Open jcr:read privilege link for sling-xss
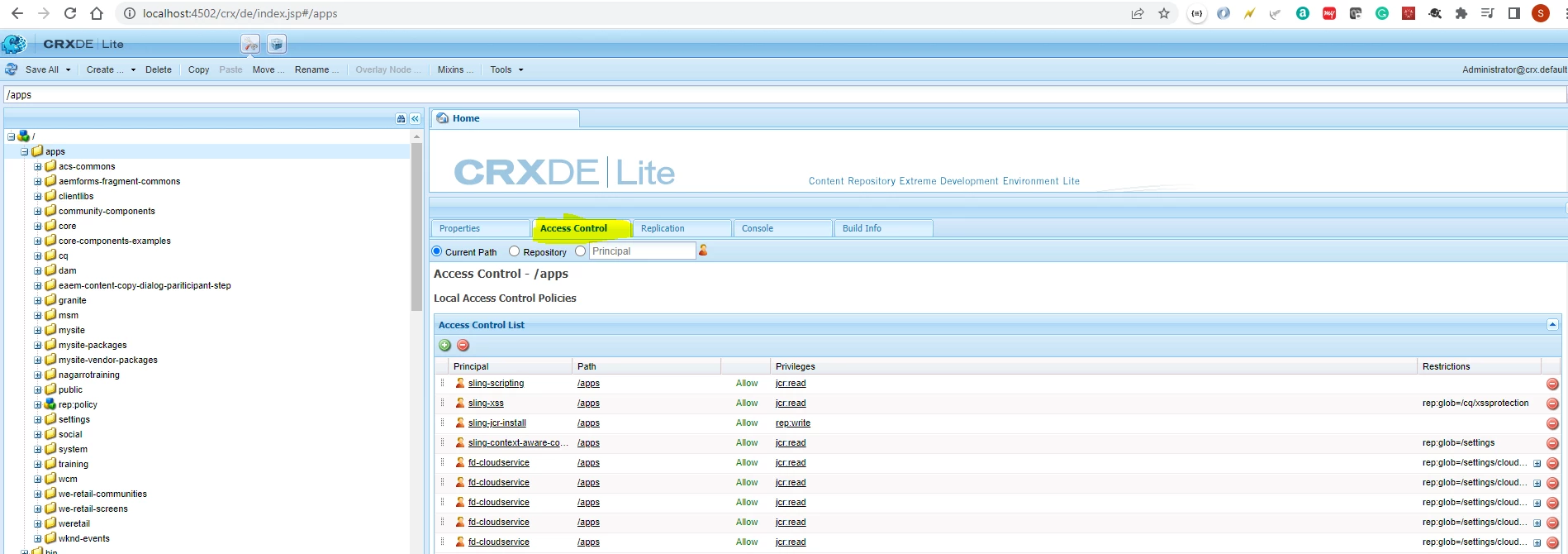The width and height of the screenshot is (1568, 554). [x=791, y=404]
